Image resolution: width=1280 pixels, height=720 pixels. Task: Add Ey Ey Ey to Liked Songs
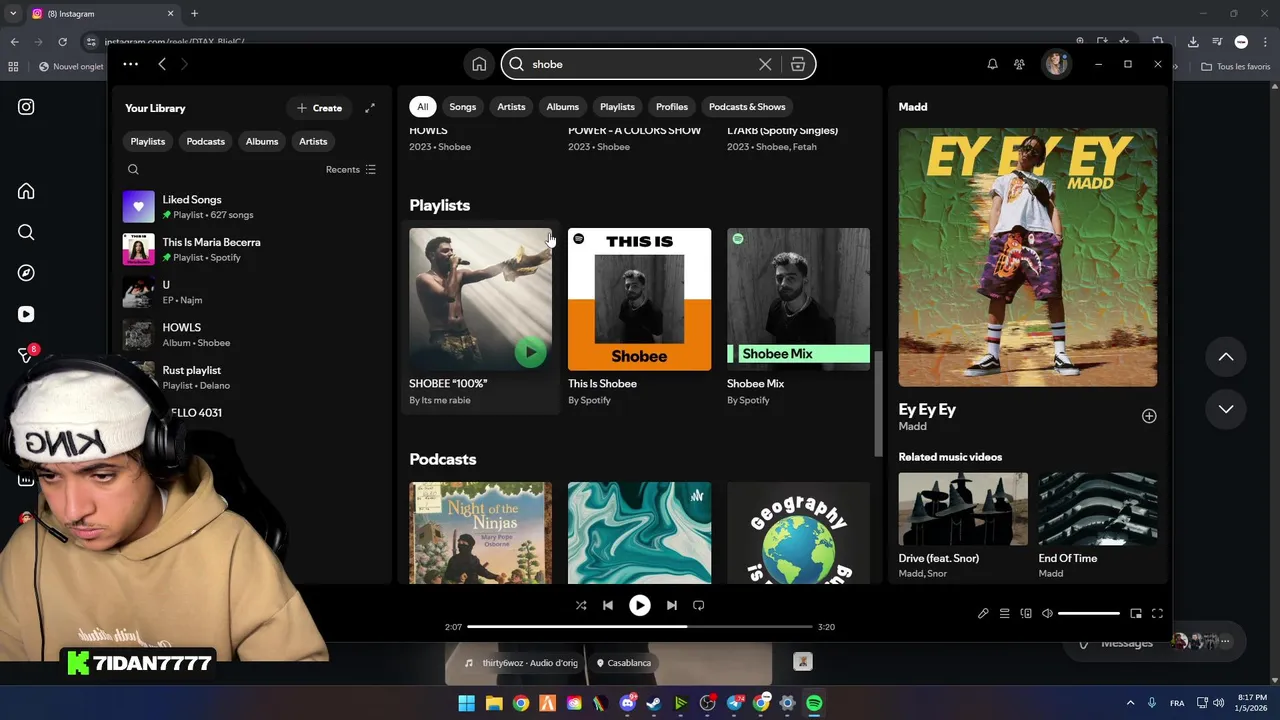(x=1149, y=416)
